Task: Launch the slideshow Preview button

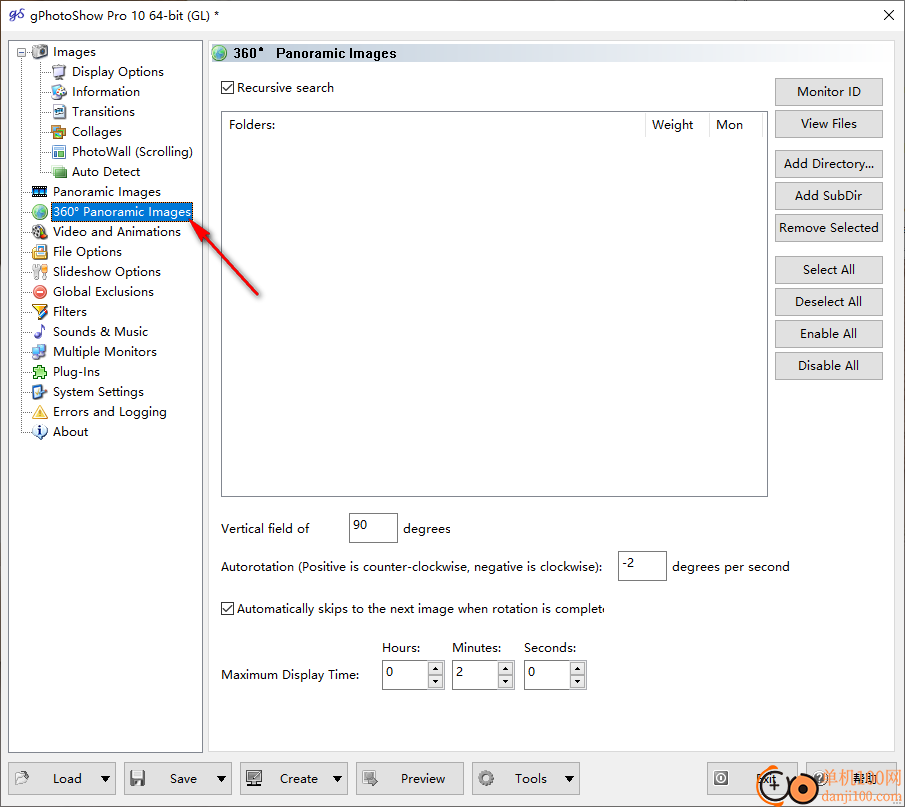Action: pos(410,779)
